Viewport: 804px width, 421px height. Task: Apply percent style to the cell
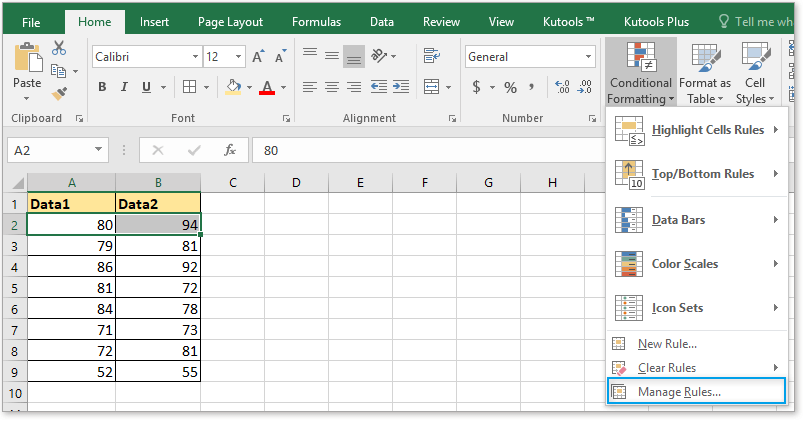click(510, 87)
